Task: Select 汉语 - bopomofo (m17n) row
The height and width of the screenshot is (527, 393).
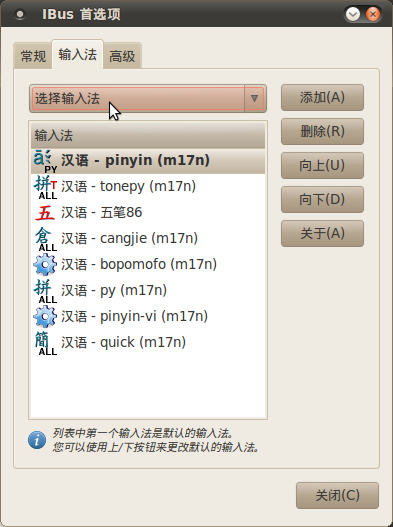Action: pyautogui.click(x=148, y=265)
